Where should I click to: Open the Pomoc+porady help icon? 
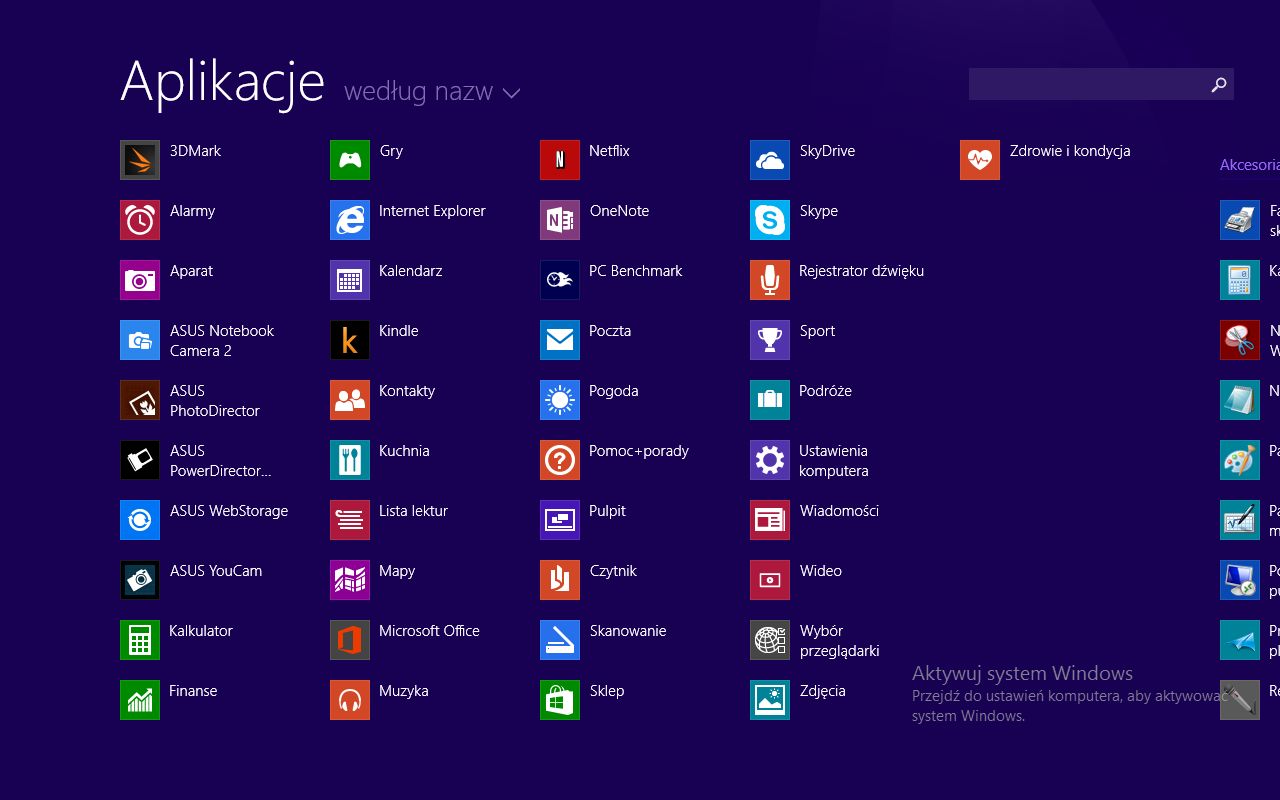[560, 460]
